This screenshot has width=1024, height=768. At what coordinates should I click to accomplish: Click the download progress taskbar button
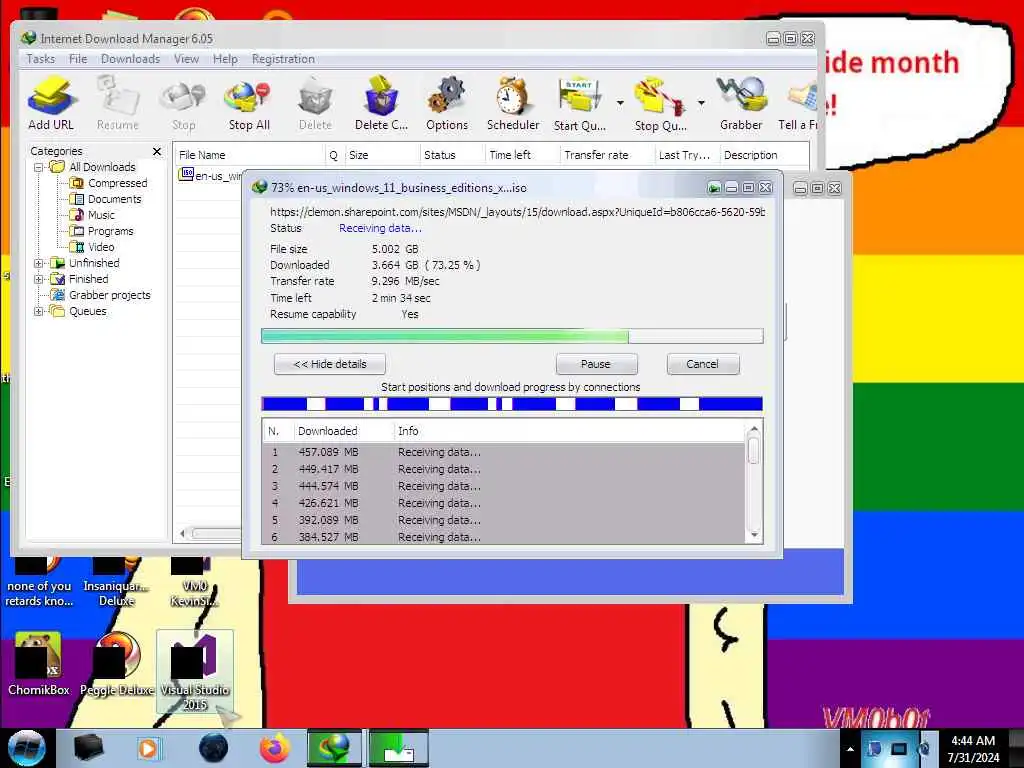[x=399, y=748]
